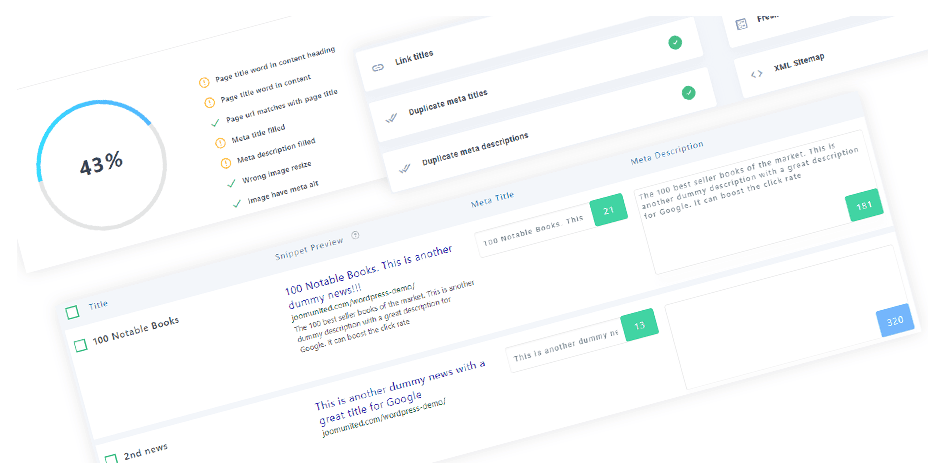Open snippet link 'This is another dummy news'

pyautogui.click(x=401, y=391)
